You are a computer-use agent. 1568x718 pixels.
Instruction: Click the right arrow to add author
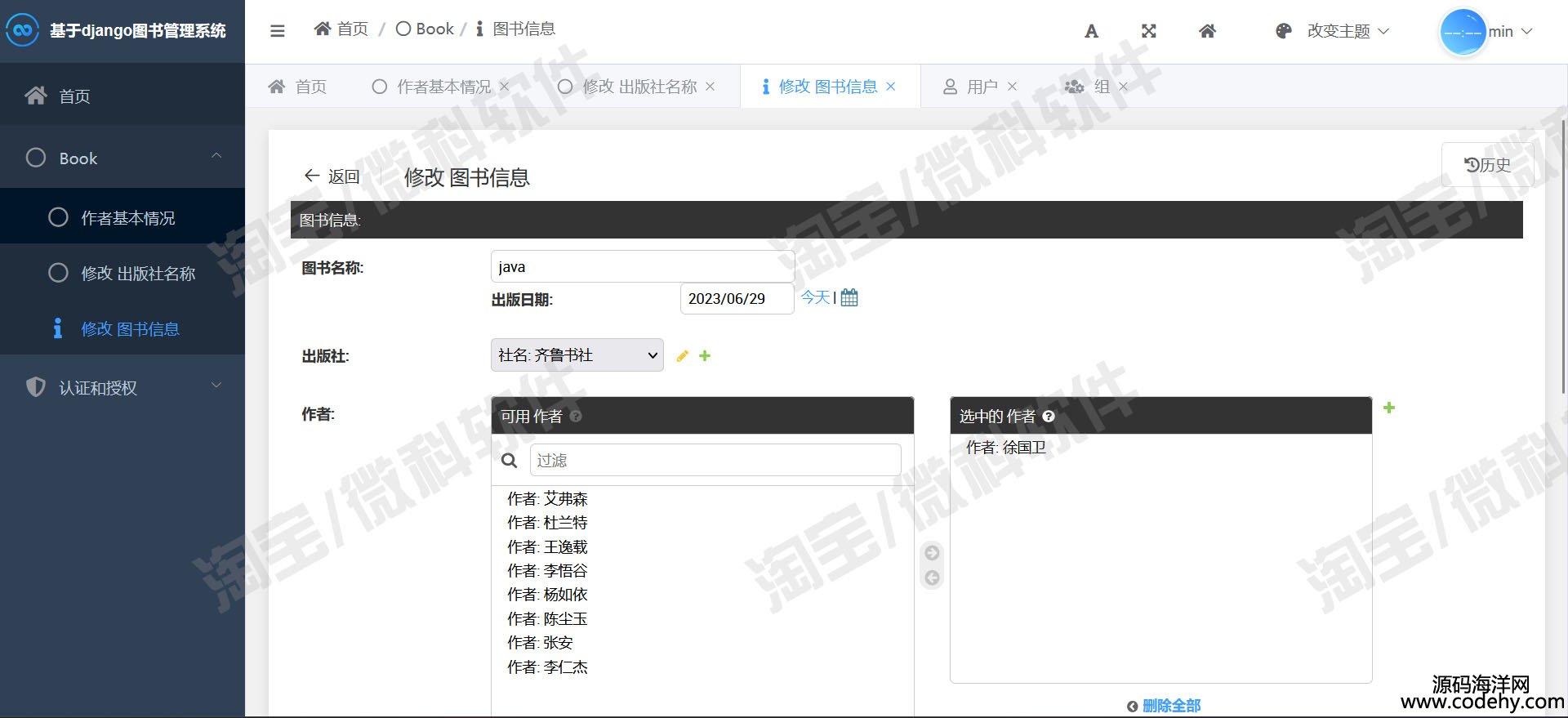932,553
